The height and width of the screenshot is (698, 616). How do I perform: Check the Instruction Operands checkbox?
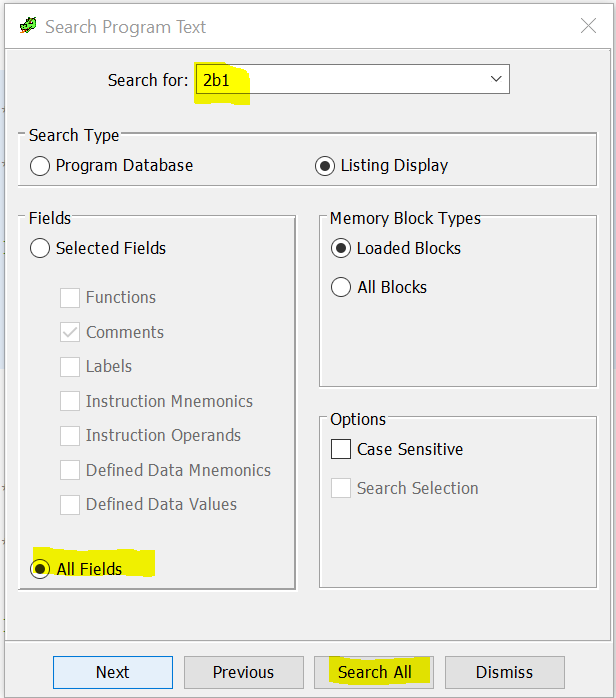pyautogui.click(x=70, y=436)
